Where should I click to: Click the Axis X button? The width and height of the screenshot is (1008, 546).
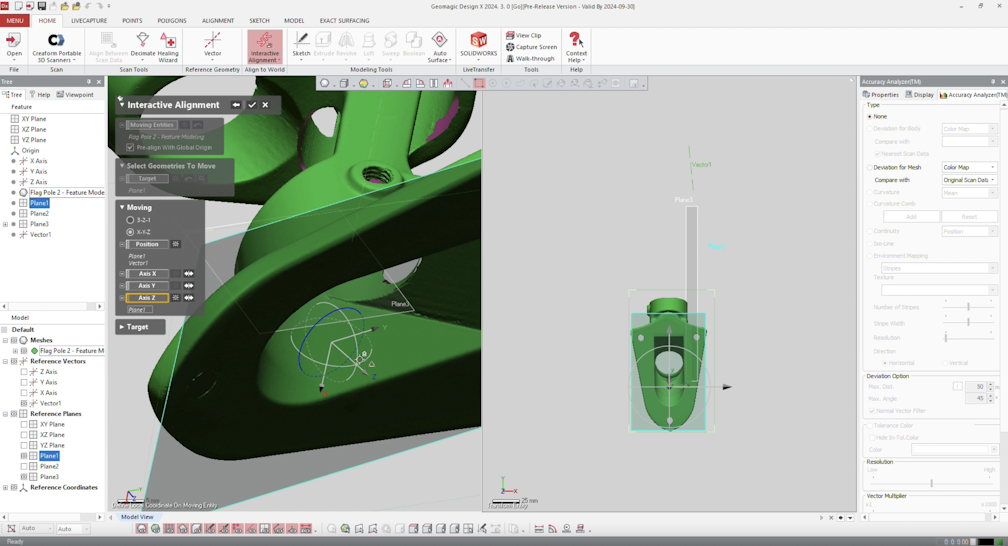coord(147,274)
